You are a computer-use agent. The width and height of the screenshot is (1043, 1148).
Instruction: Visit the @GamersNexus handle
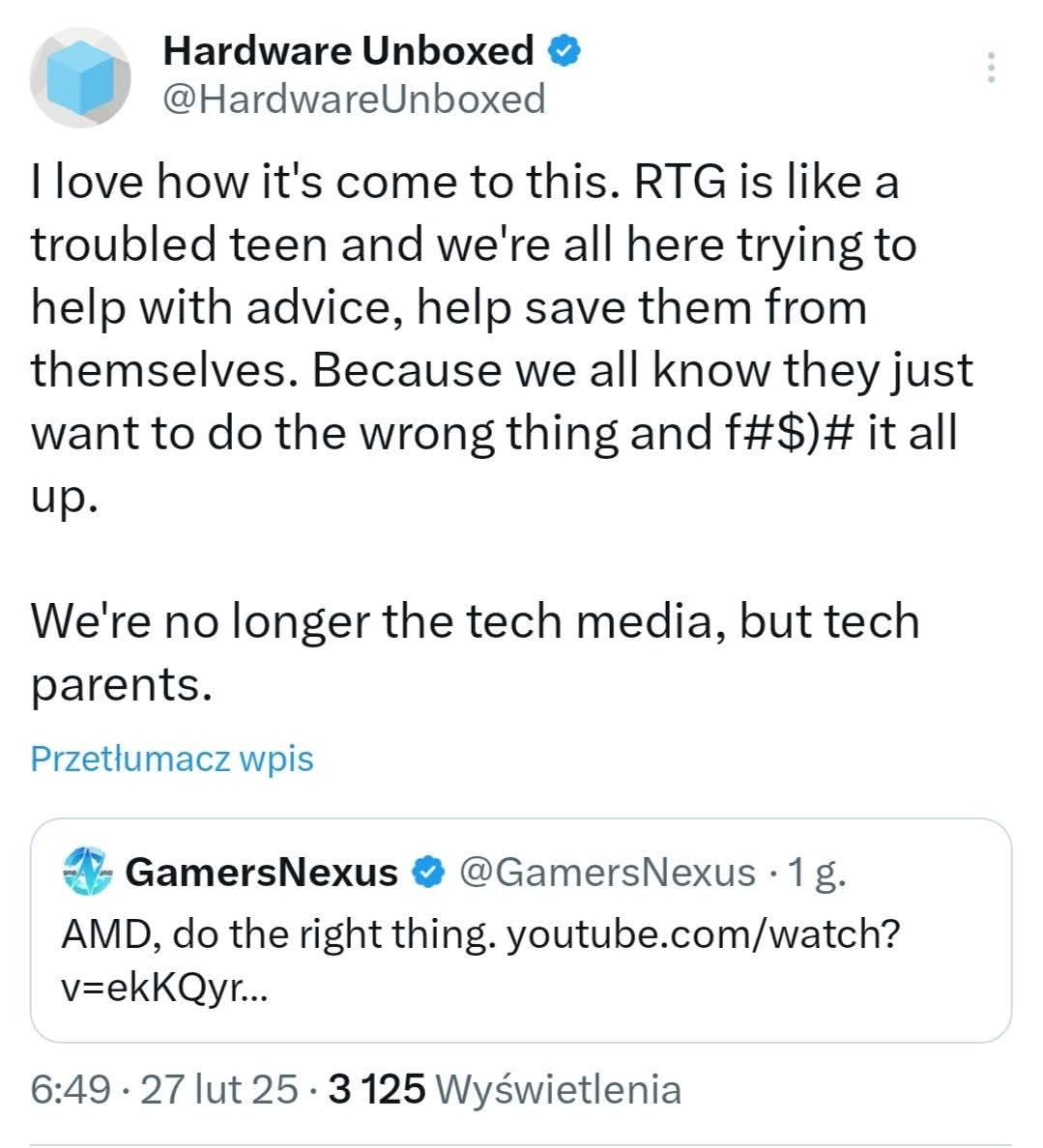(606, 873)
